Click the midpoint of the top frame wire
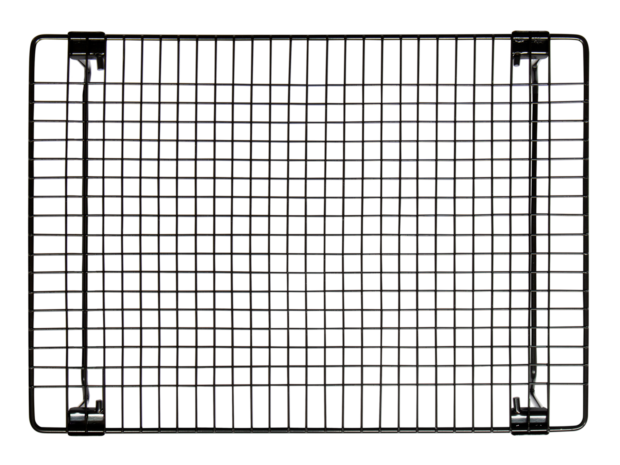 [311, 35]
